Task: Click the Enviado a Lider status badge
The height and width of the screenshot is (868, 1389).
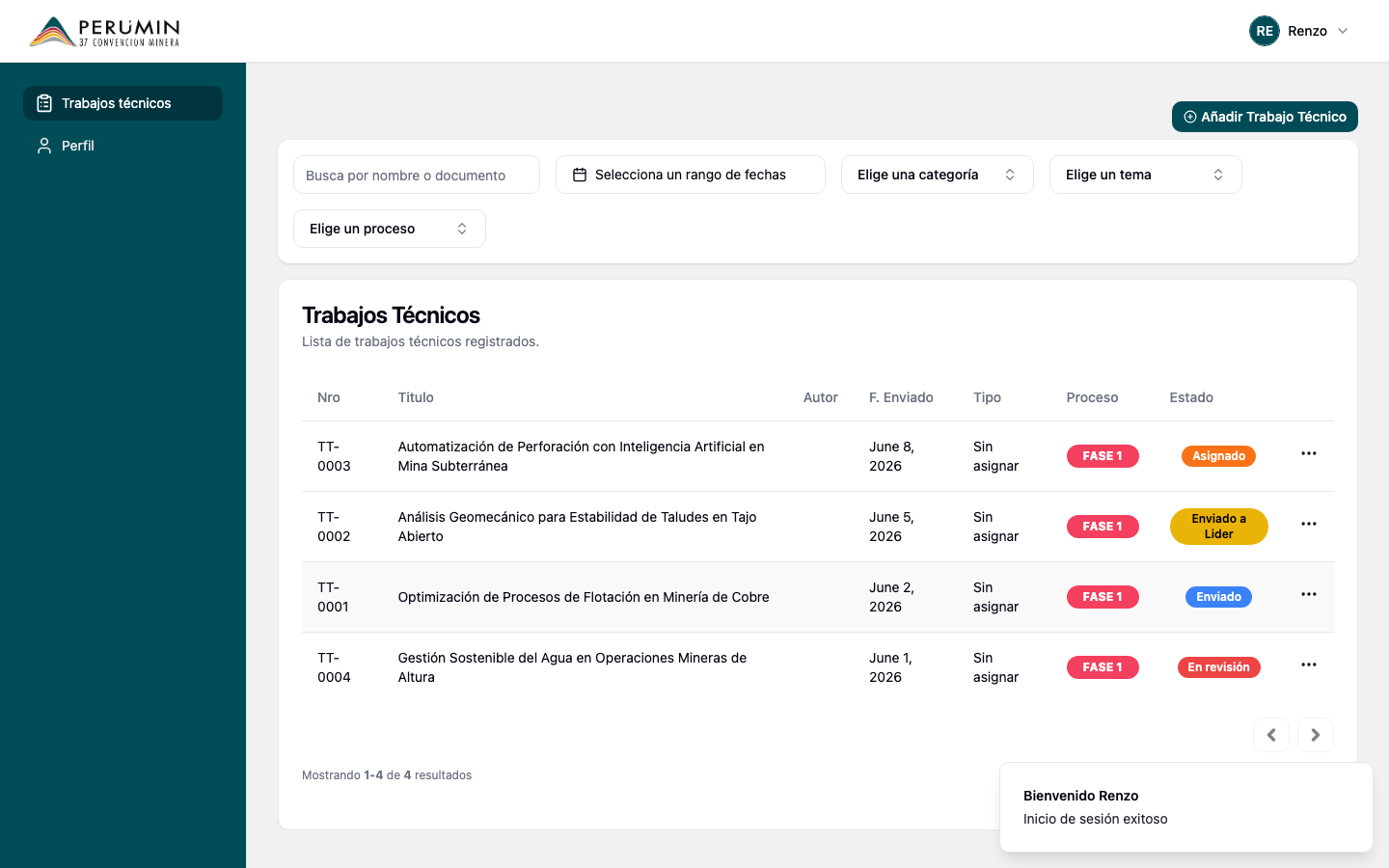Action: tap(1219, 527)
